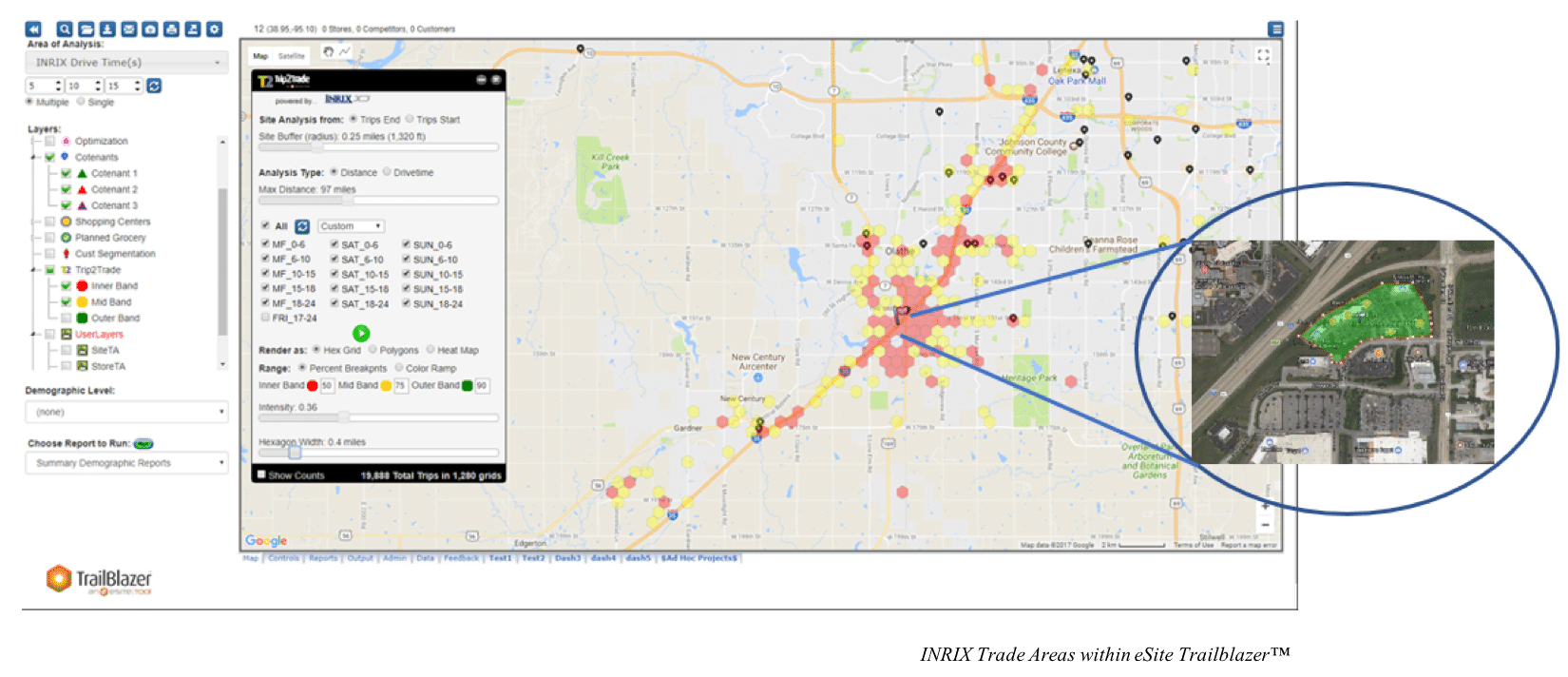Viewport: 1568px width, 677px height.
Task: Take a map snapshot with the camera icon
Action: pyautogui.click(x=150, y=29)
